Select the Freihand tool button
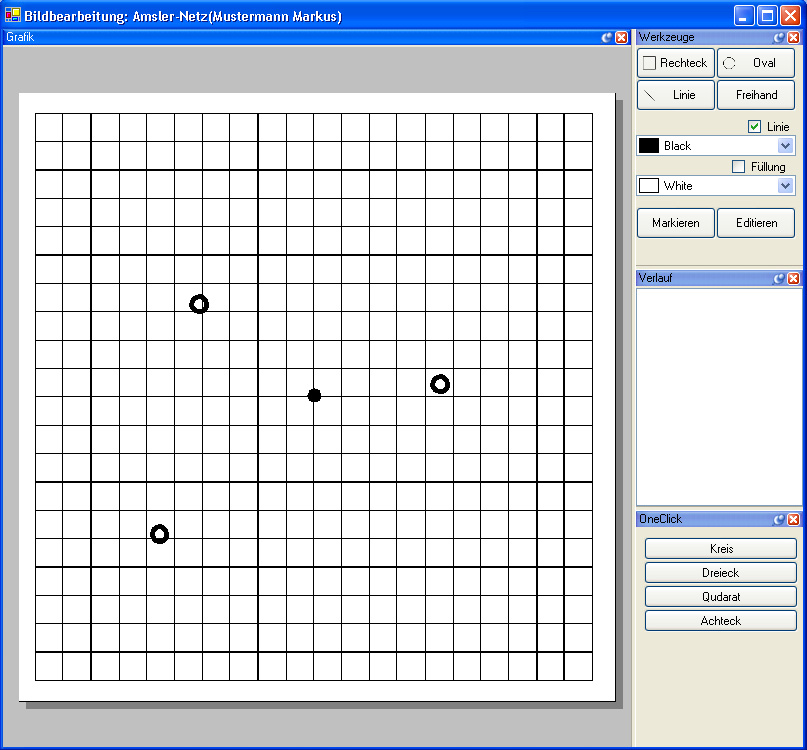 click(x=756, y=95)
